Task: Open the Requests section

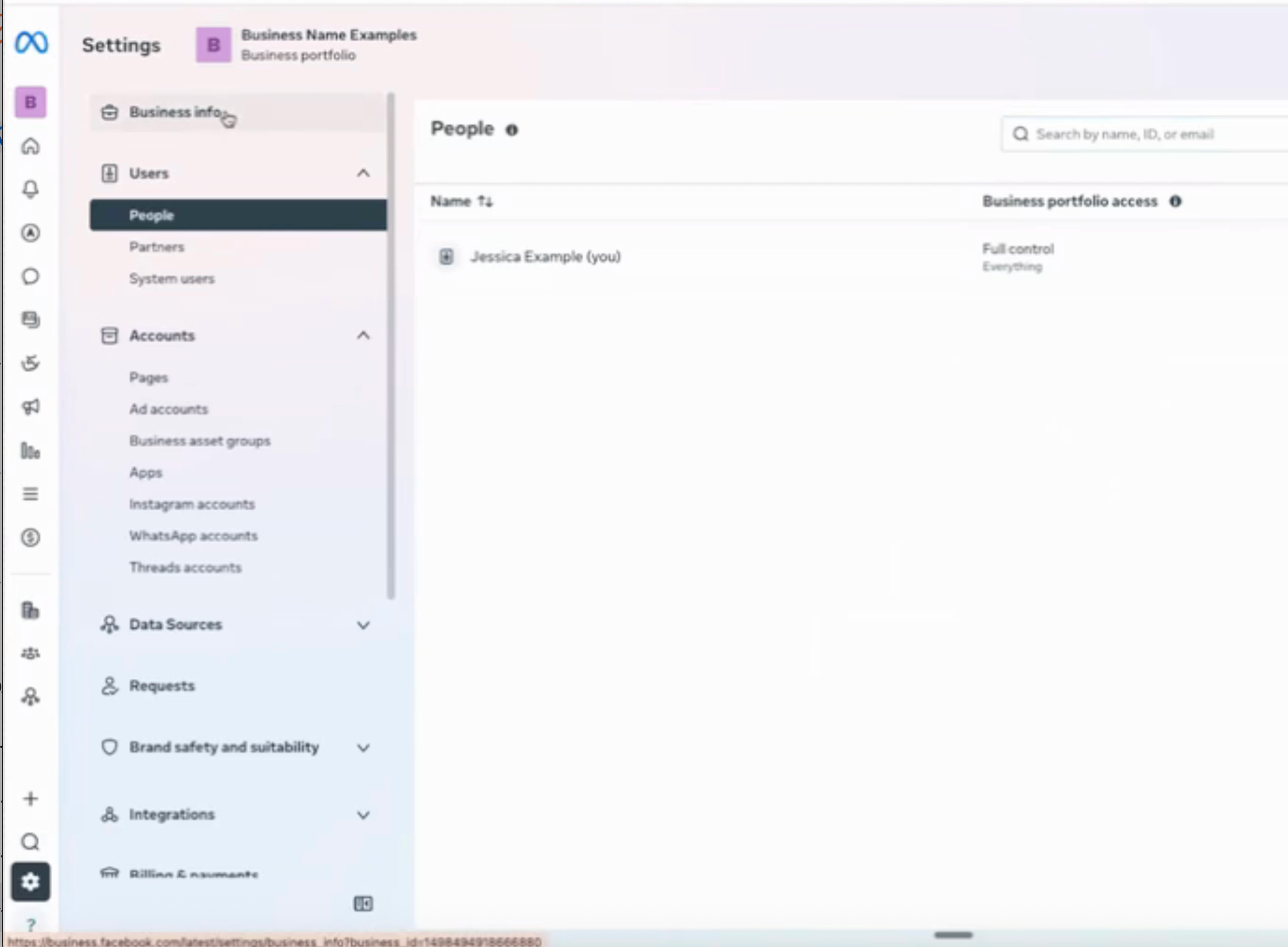Action: point(162,686)
